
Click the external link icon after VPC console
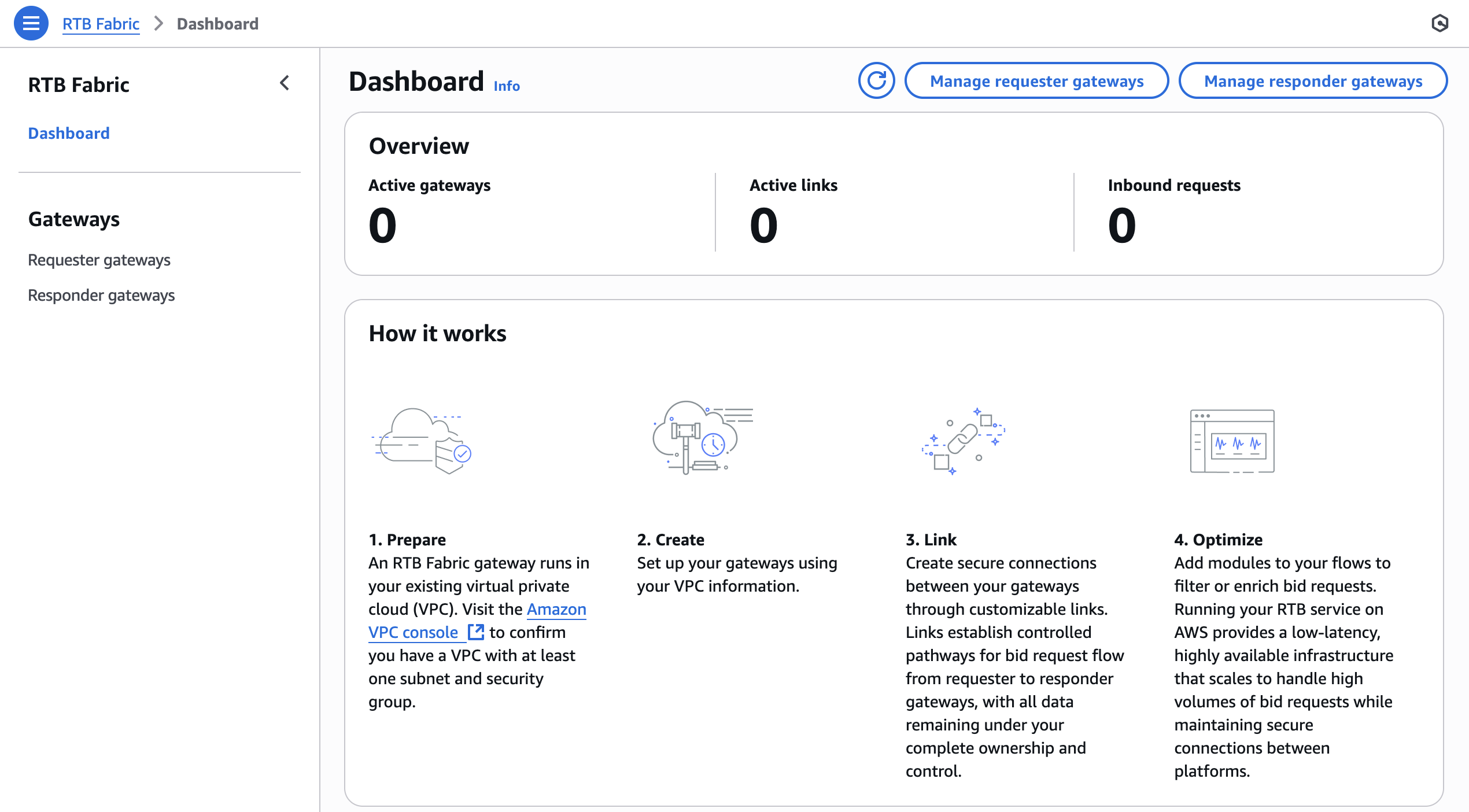click(475, 632)
